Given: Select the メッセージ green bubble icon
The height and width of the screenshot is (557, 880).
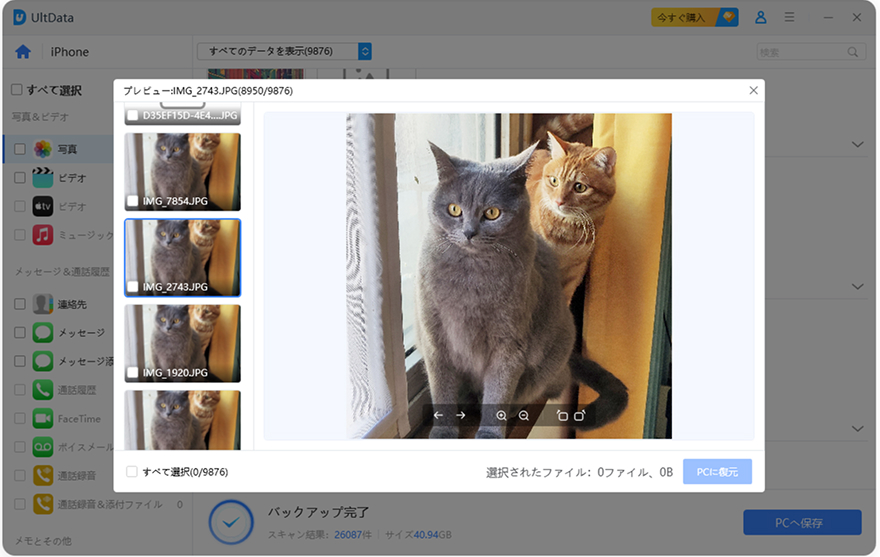Looking at the screenshot, I should 43,332.
